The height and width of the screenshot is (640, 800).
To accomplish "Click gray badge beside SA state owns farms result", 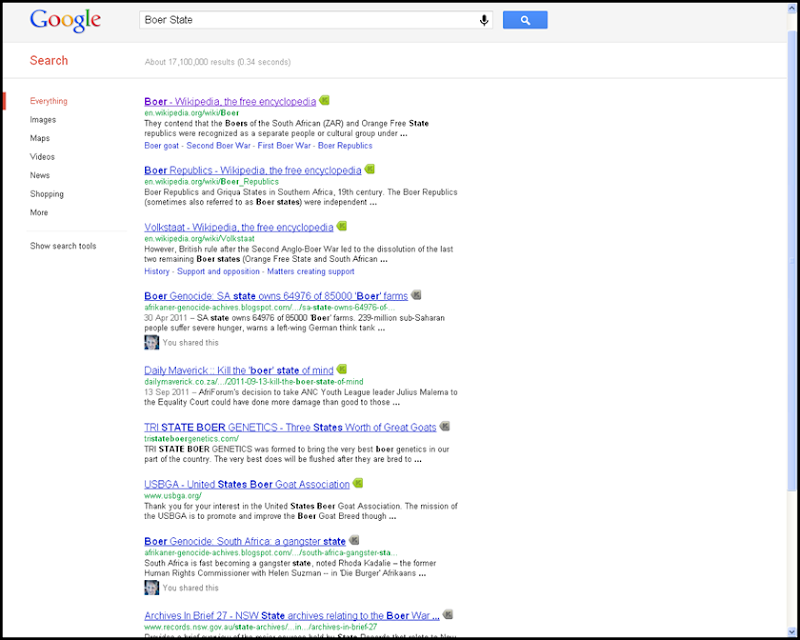I will click(x=416, y=294).
